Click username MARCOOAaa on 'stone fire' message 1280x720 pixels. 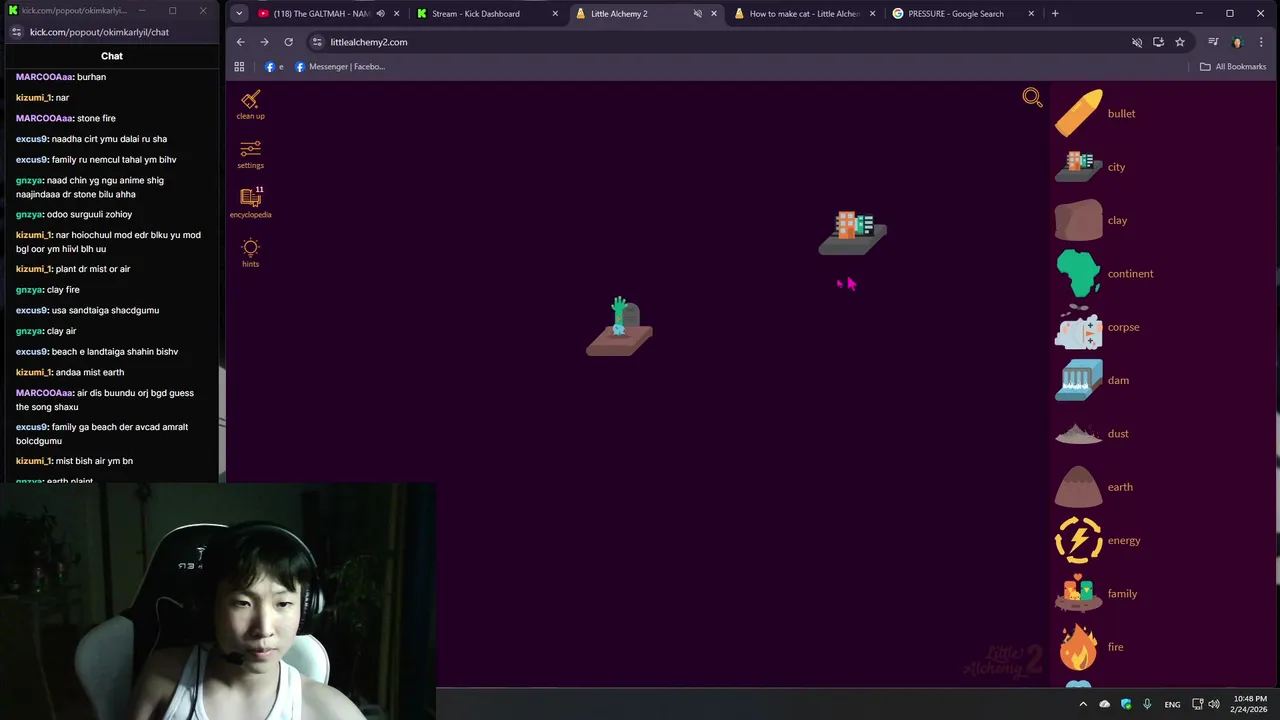pyautogui.click(x=45, y=118)
